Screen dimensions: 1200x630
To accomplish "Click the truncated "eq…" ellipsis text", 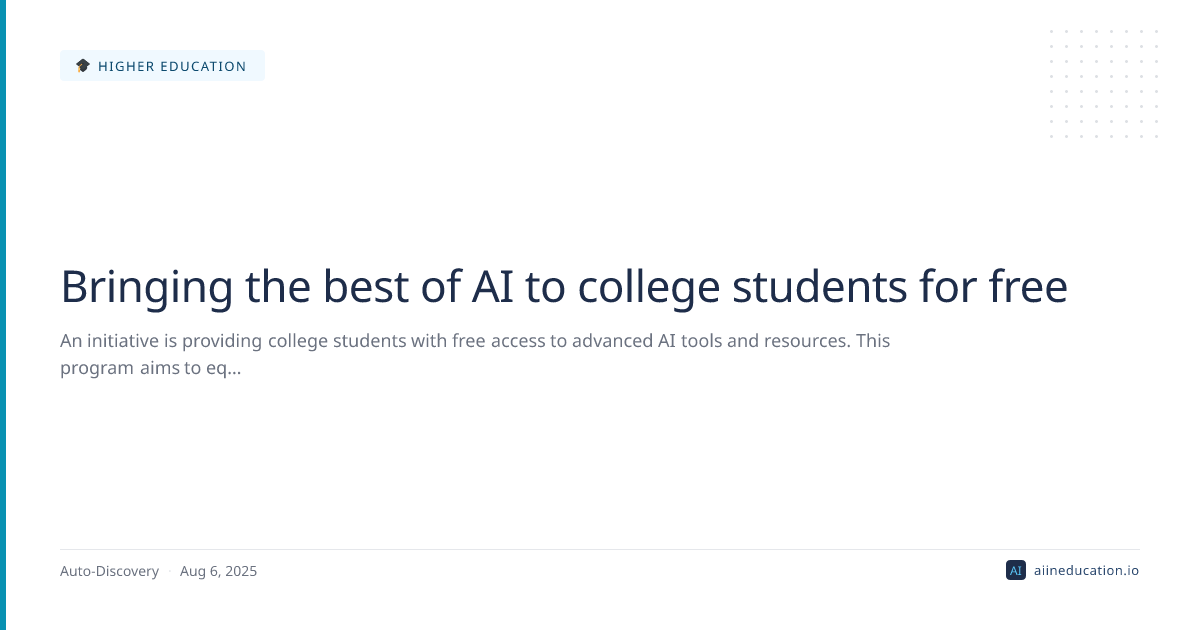I will click(x=228, y=368).
